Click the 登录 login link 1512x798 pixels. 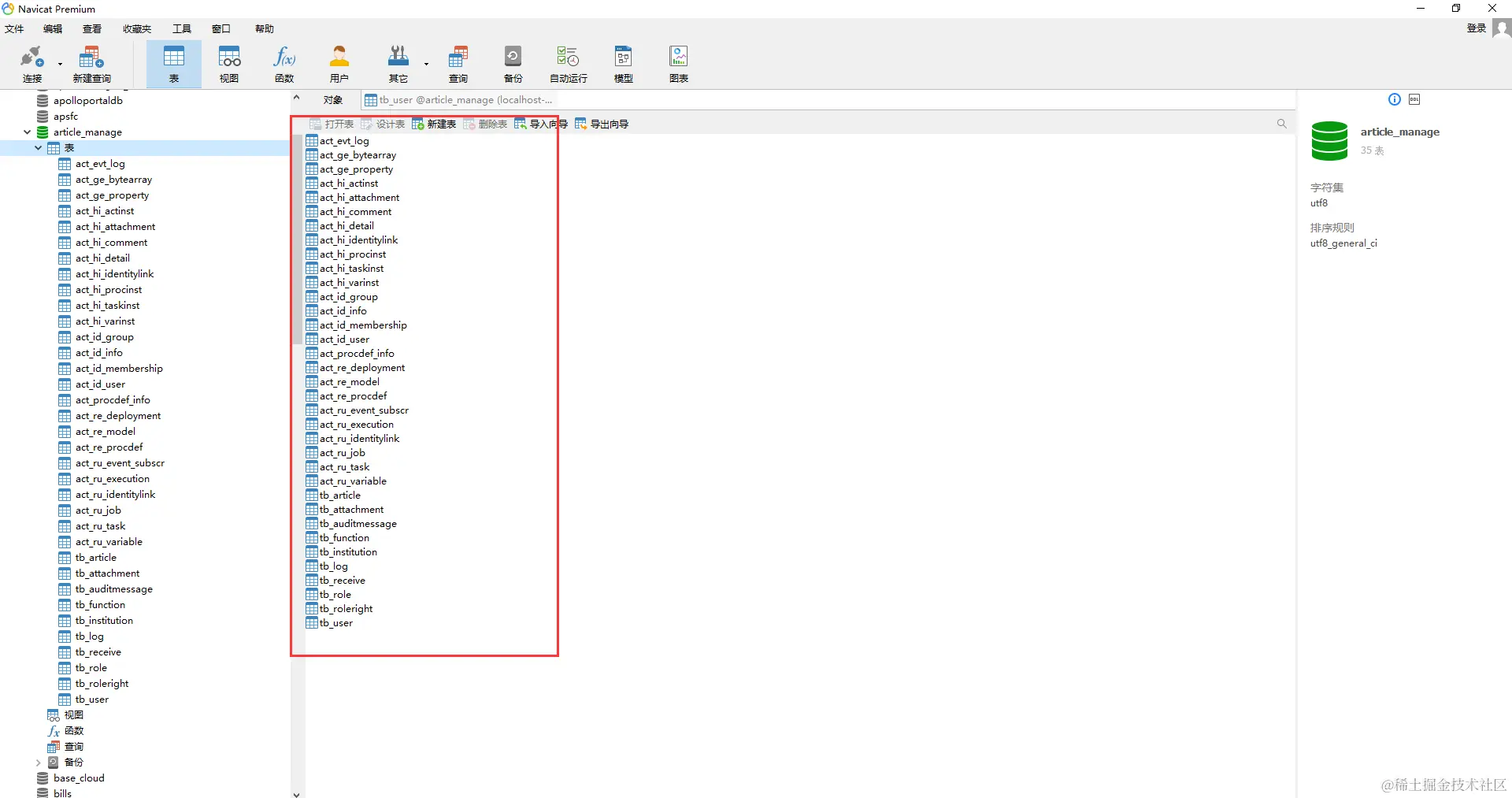1476,28
